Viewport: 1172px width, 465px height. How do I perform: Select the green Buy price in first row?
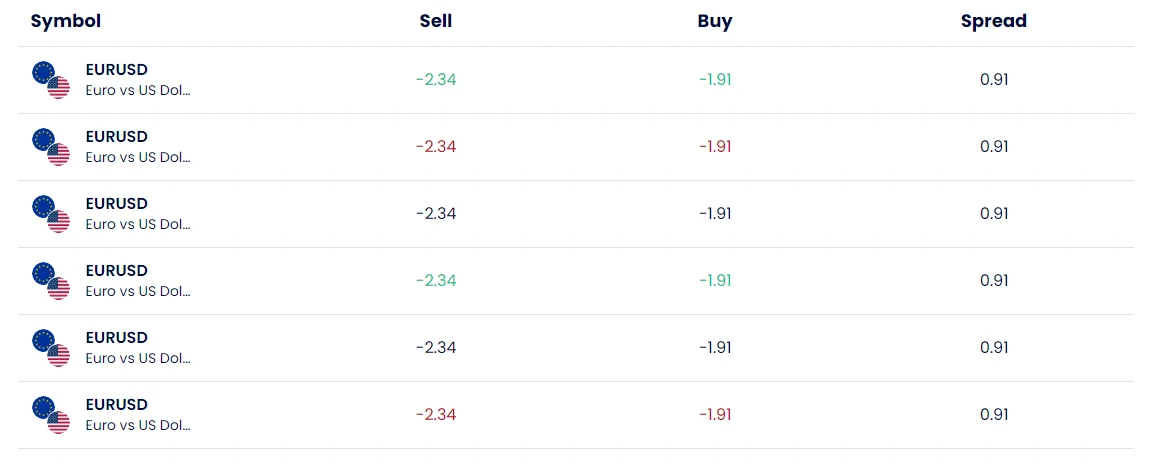(x=715, y=80)
